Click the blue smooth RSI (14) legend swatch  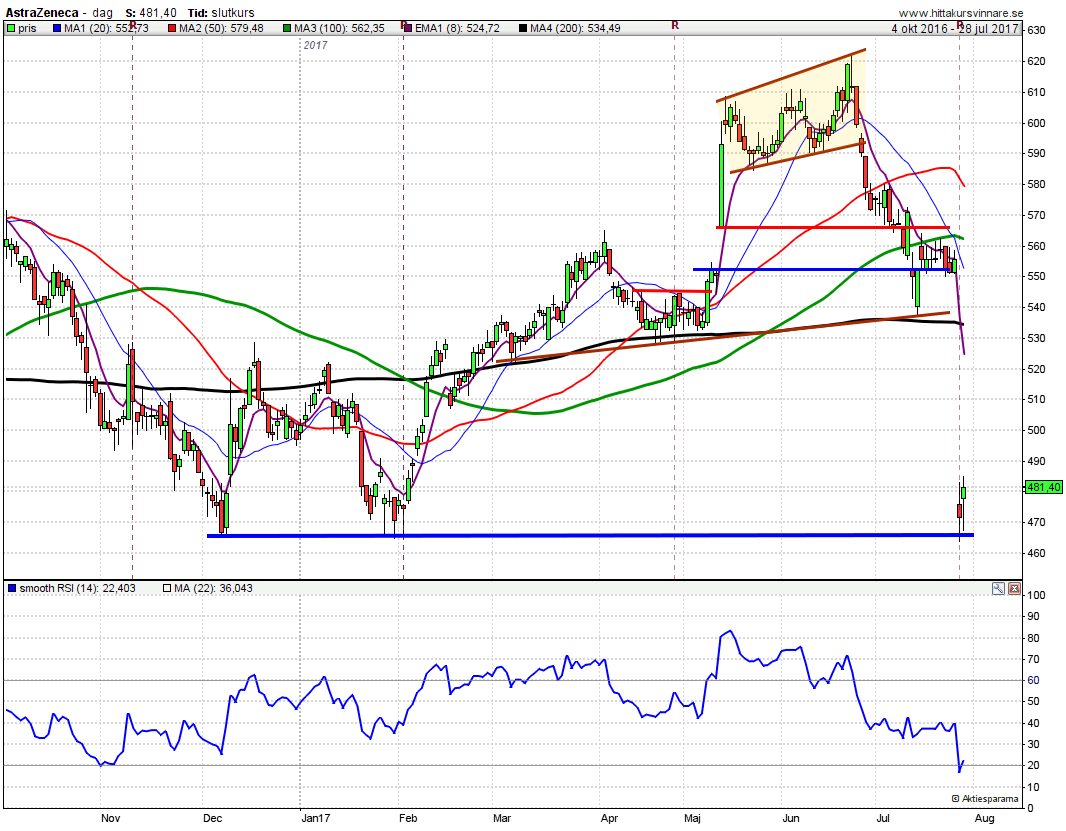coord(12,588)
